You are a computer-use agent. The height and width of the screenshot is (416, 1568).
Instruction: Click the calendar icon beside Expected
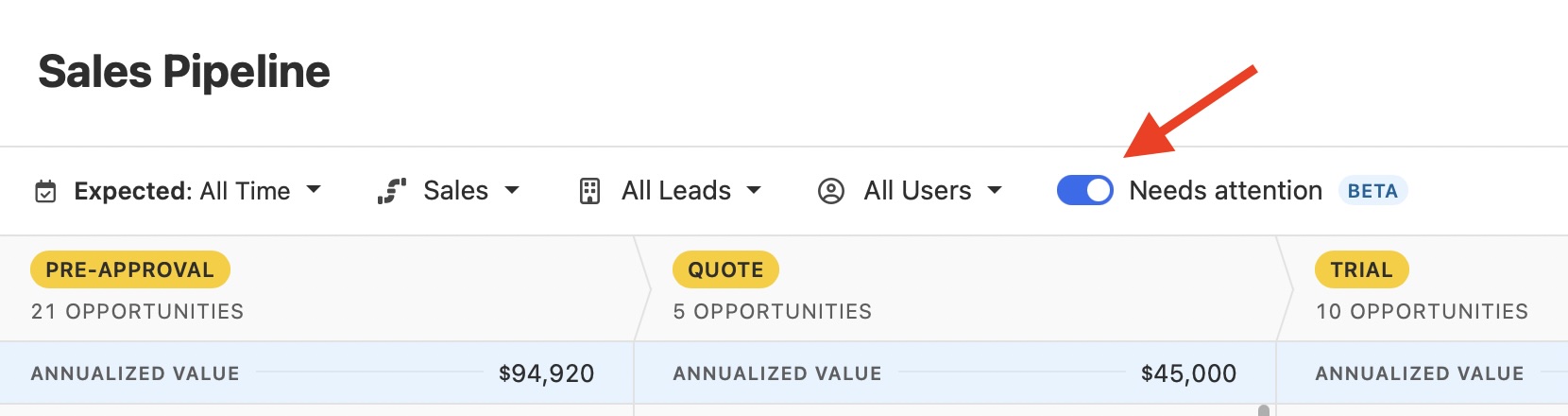point(45,192)
